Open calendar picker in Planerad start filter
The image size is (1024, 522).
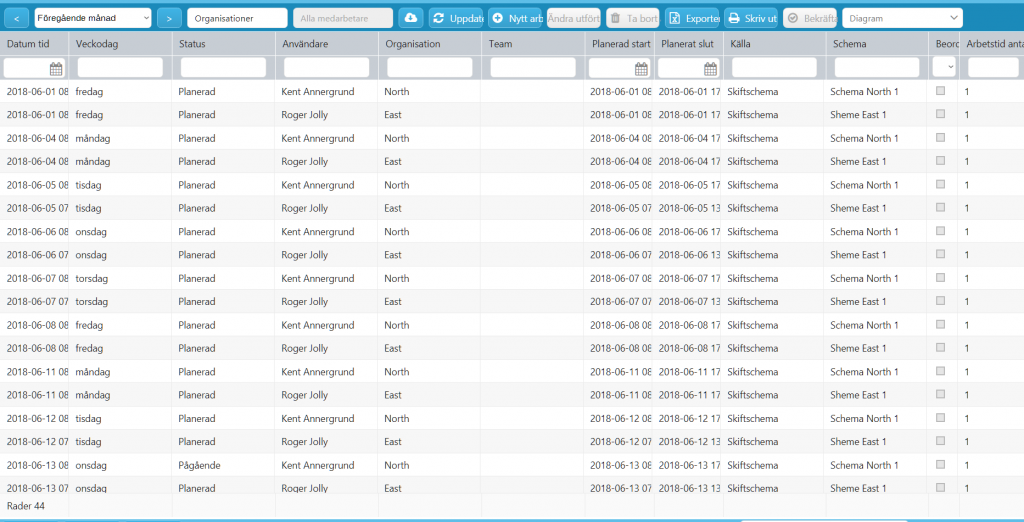click(641, 68)
